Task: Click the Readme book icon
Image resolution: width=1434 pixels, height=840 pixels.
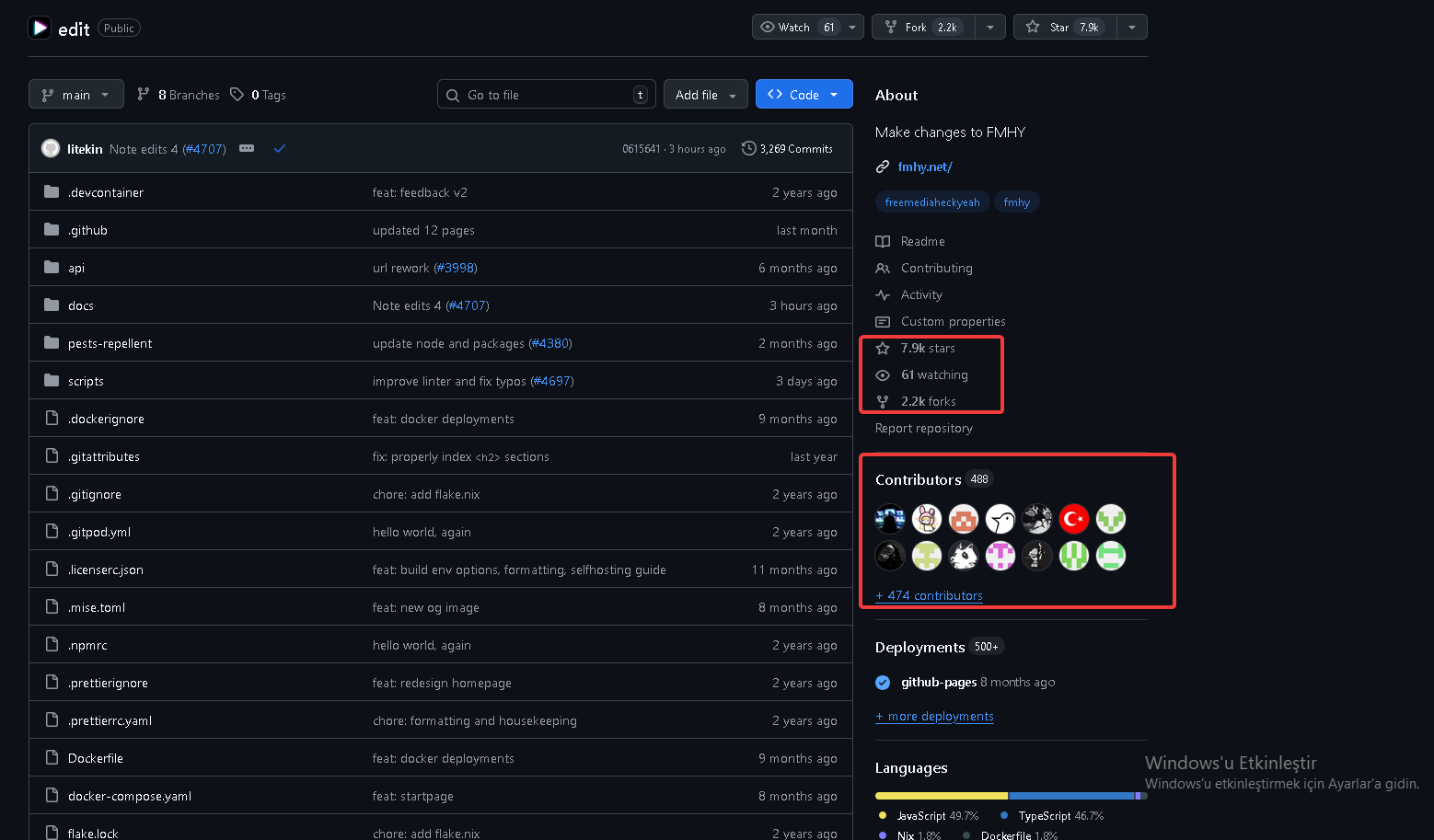Action: [x=883, y=241]
